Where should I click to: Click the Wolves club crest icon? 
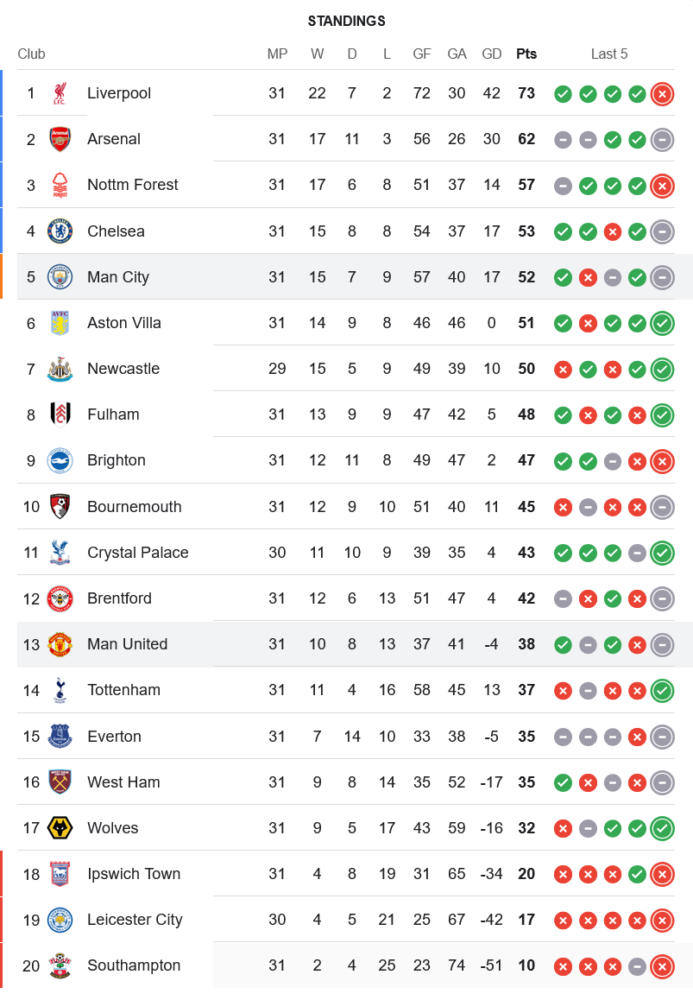[60, 828]
